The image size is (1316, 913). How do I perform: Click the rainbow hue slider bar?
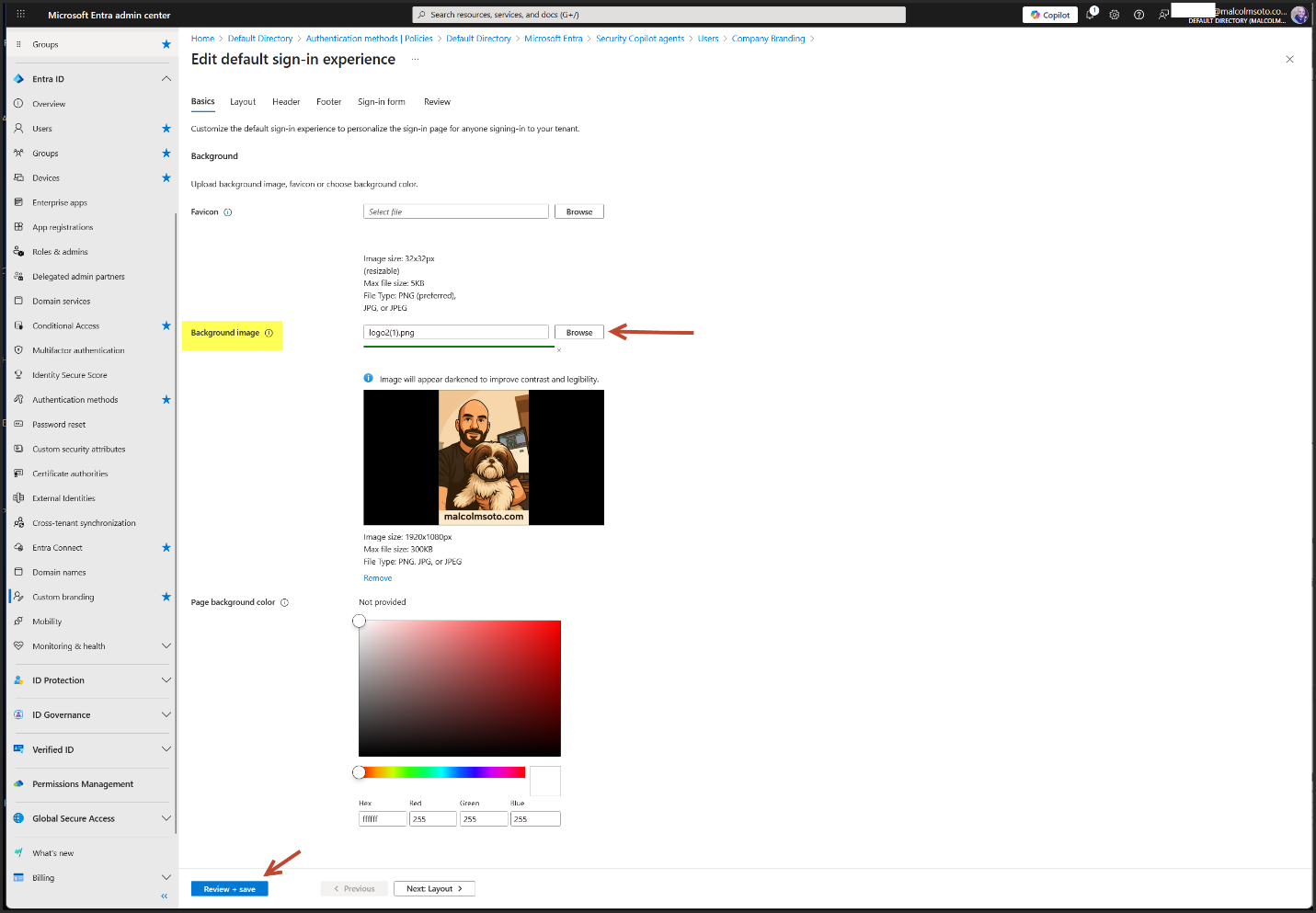pyautogui.click(x=442, y=772)
